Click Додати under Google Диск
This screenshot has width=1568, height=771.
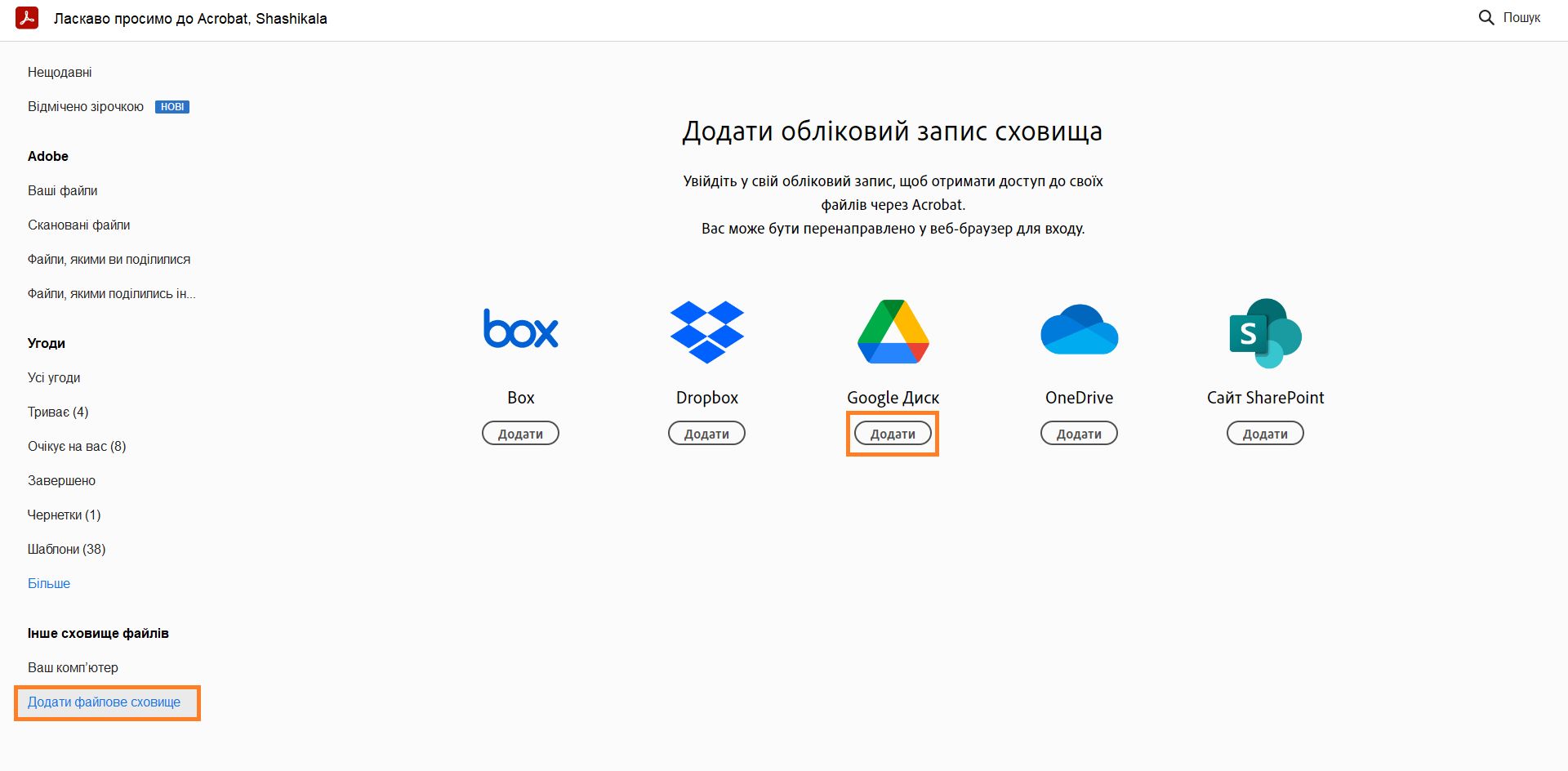point(892,433)
